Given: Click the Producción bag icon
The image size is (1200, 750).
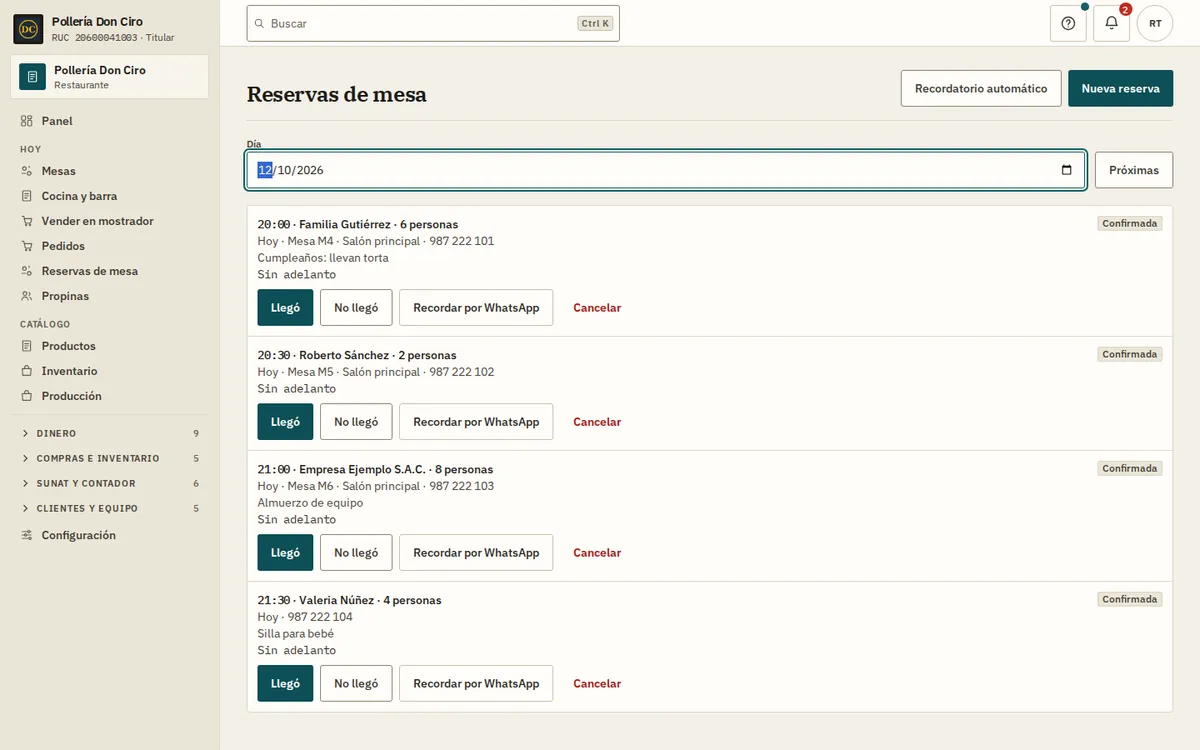Looking at the screenshot, I should (27, 396).
